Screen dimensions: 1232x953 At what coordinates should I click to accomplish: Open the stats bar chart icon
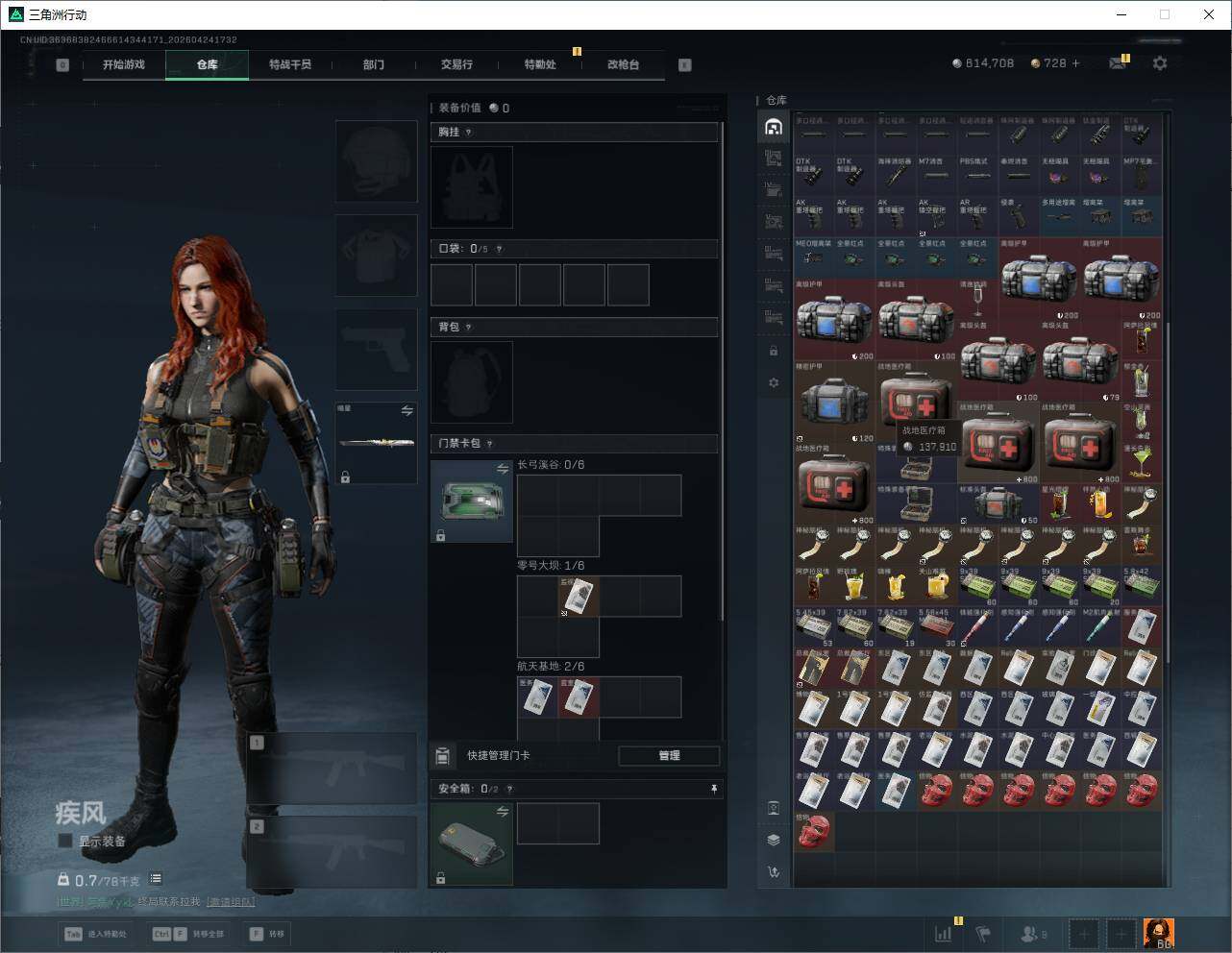pyautogui.click(x=944, y=933)
